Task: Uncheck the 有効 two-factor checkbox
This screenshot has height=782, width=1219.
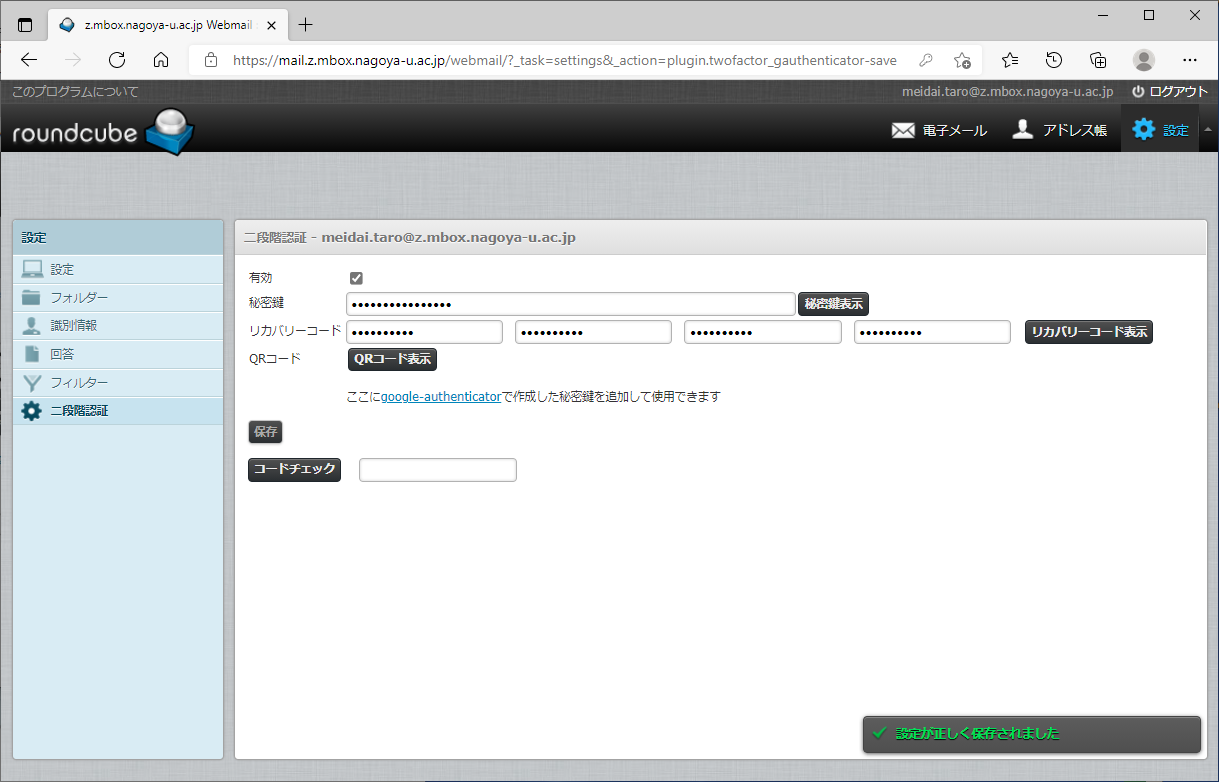Action: click(x=356, y=278)
